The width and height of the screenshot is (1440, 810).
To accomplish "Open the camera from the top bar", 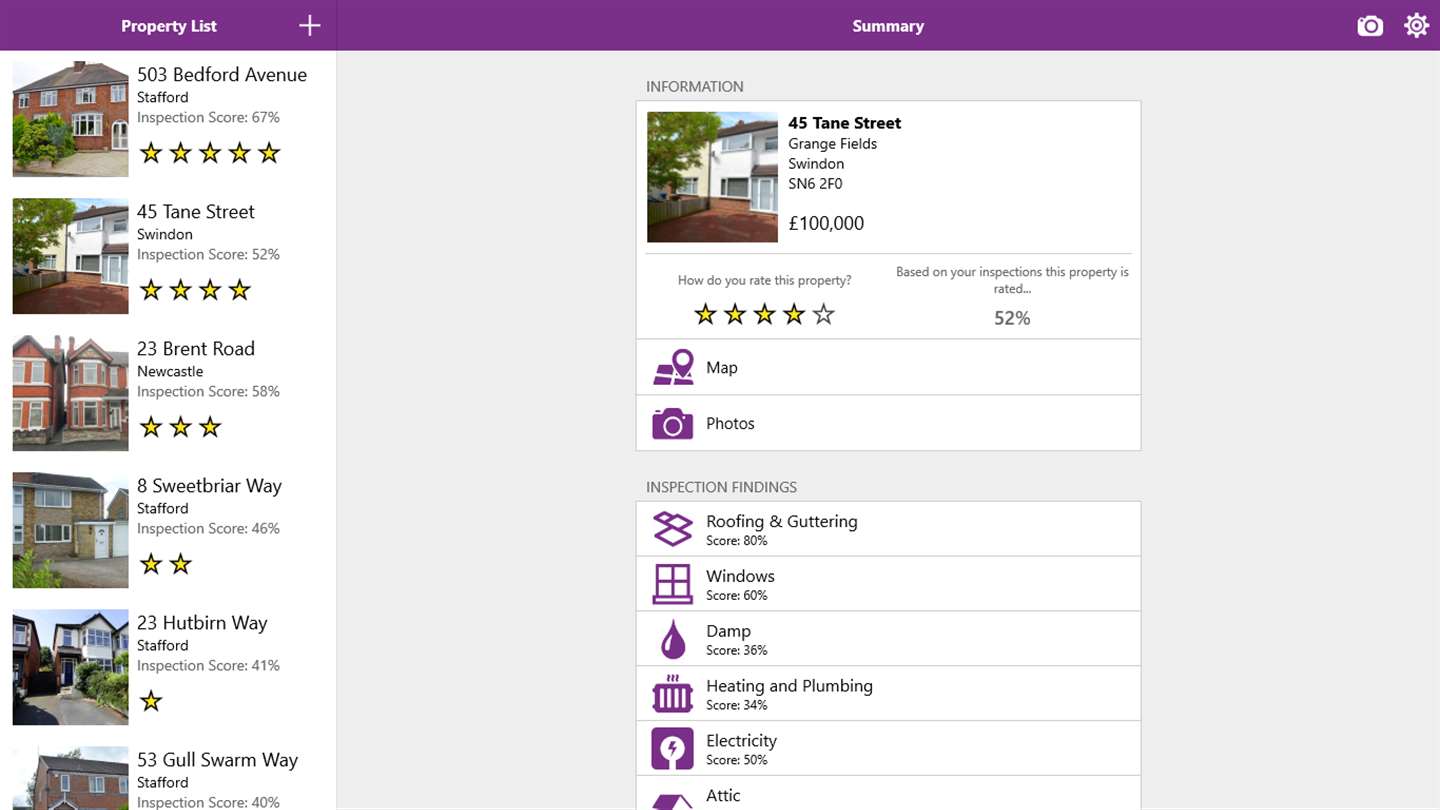I will tap(1370, 26).
